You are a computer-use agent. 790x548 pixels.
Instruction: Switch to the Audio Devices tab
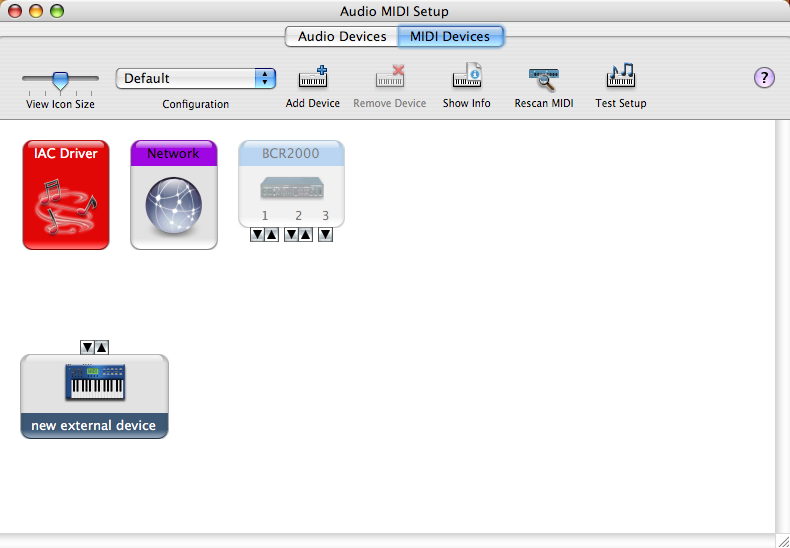tap(342, 37)
